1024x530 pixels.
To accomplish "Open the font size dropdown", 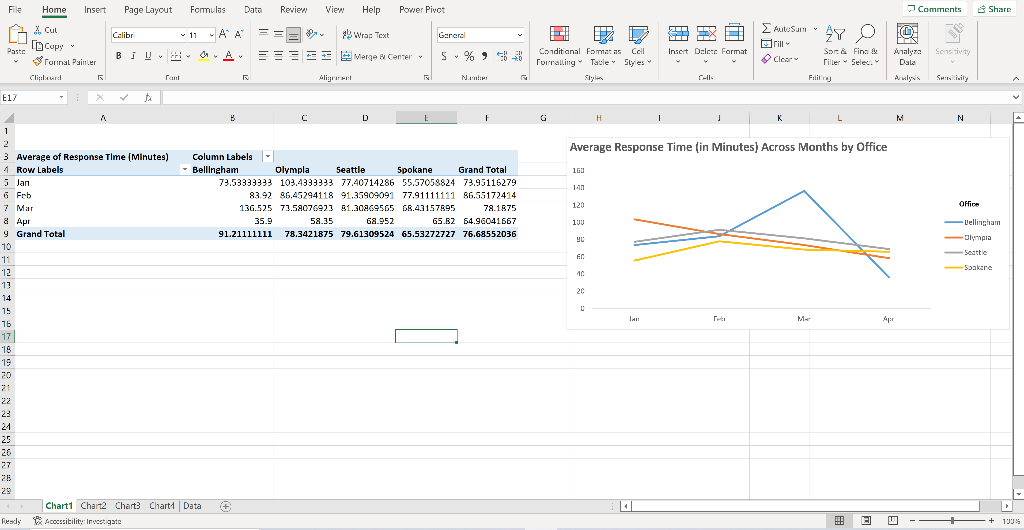I will pyautogui.click(x=212, y=35).
